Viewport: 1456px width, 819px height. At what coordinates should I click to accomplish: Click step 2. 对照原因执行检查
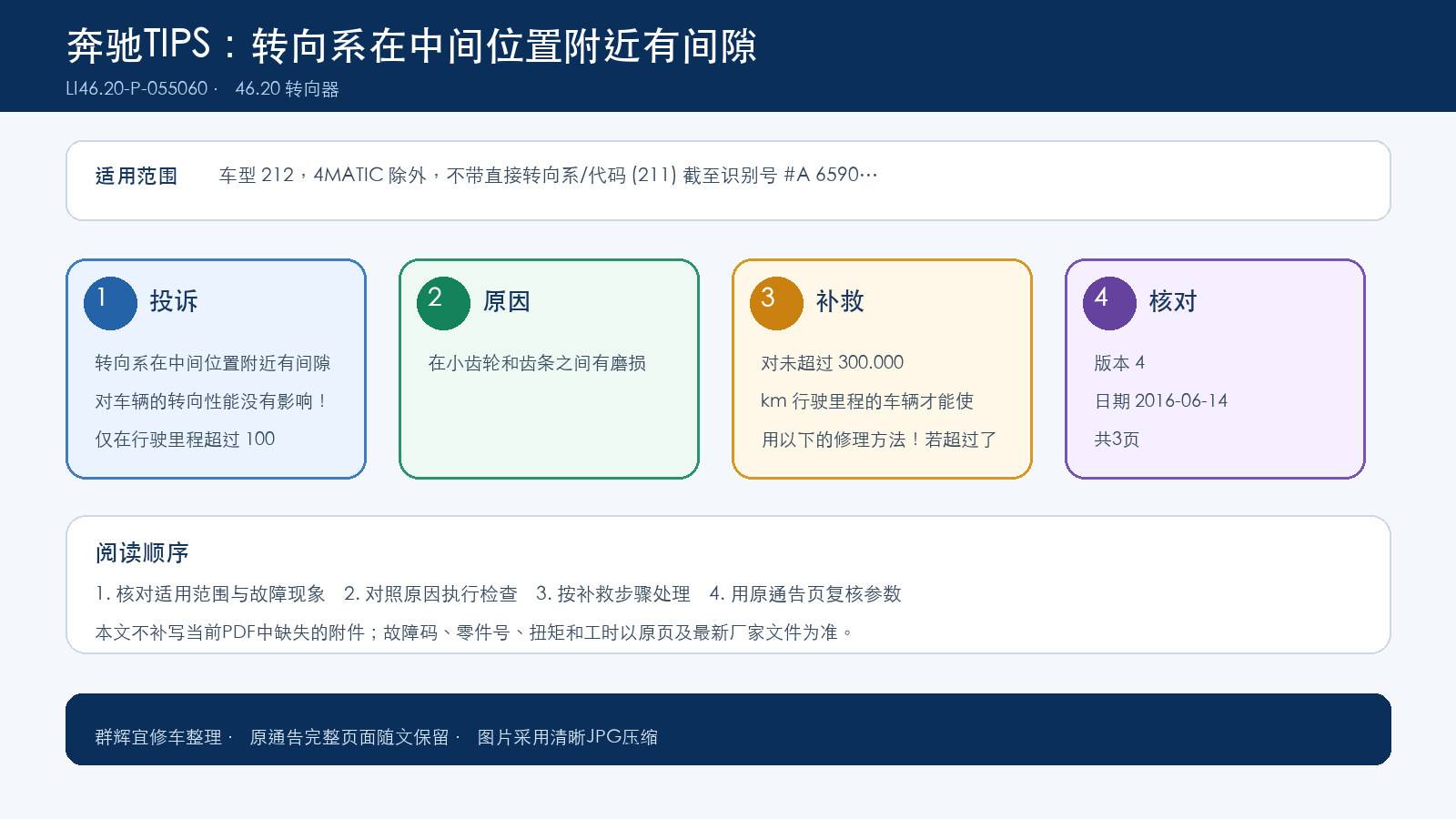point(430,594)
